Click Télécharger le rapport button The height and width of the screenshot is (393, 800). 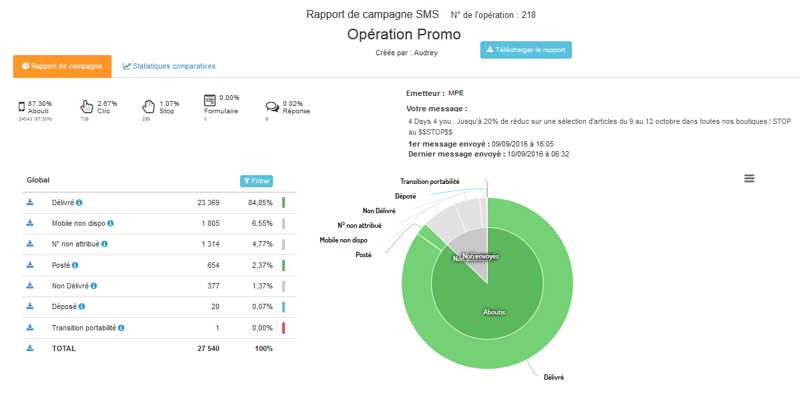526,50
